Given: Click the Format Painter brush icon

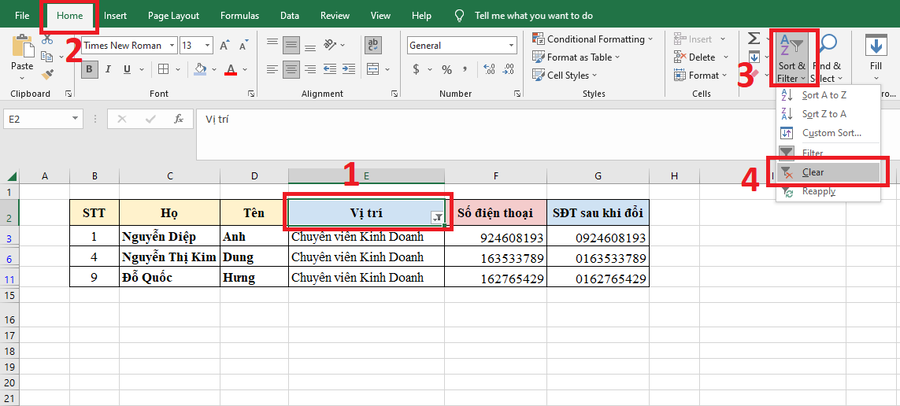Looking at the screenshot, I should point(47,74).
